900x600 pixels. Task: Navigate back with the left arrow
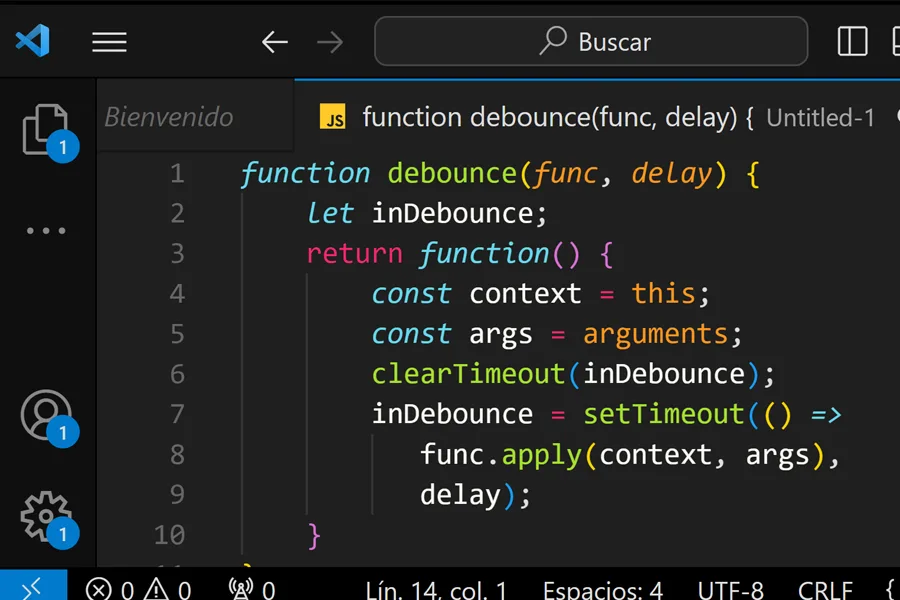click(x=274, y=41)
